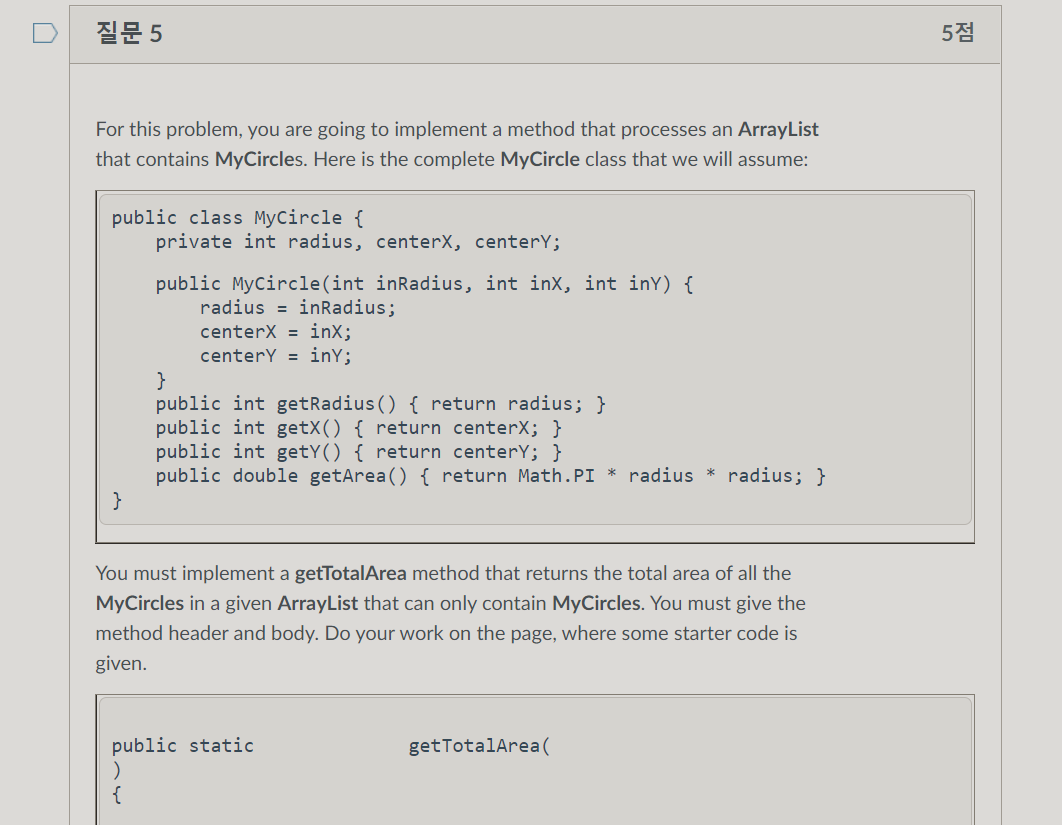Screen dimensions: 1062x825
Task: Click the bold ArrayList word in first paragraph
Action: [778, 129]
